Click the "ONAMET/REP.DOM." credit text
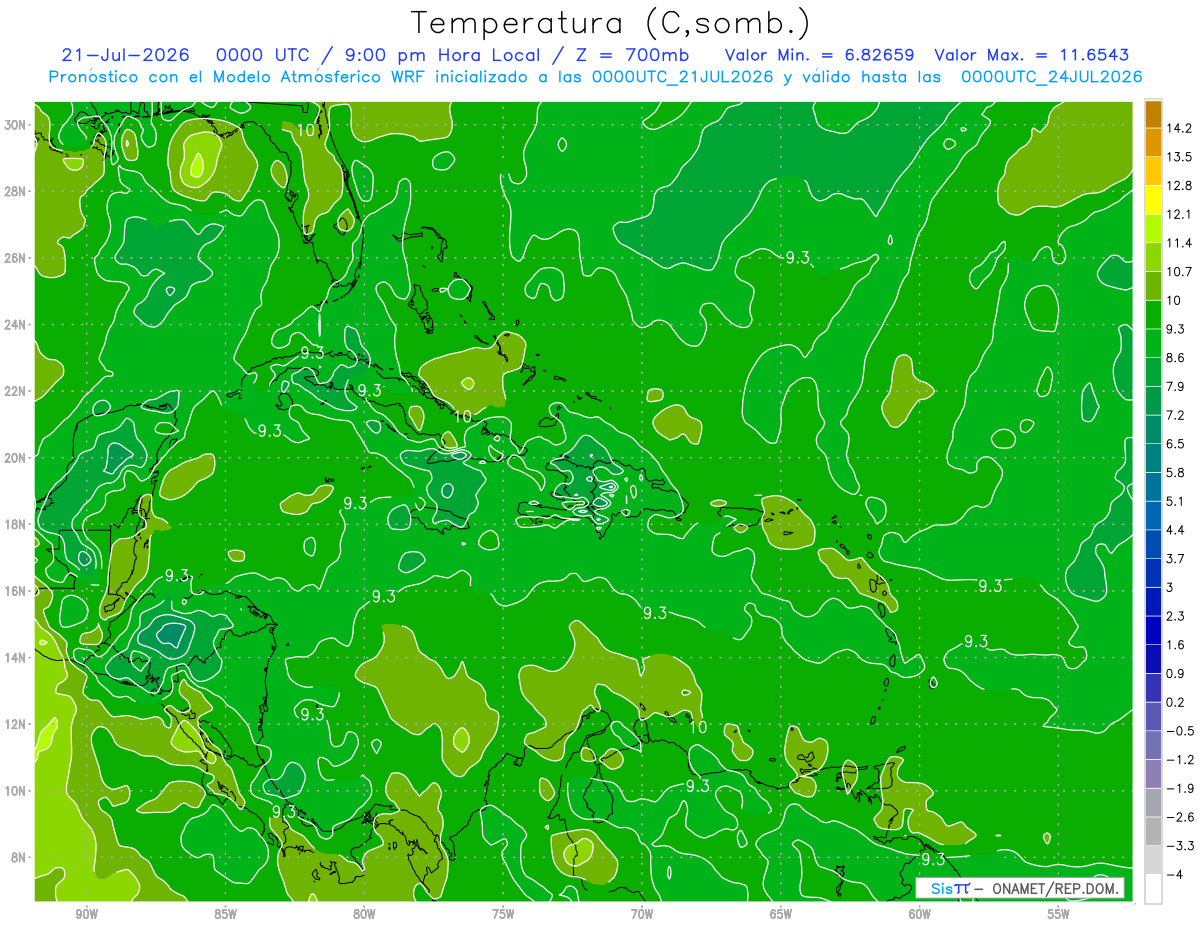 pyautogui.click(x=1055, y=888)
